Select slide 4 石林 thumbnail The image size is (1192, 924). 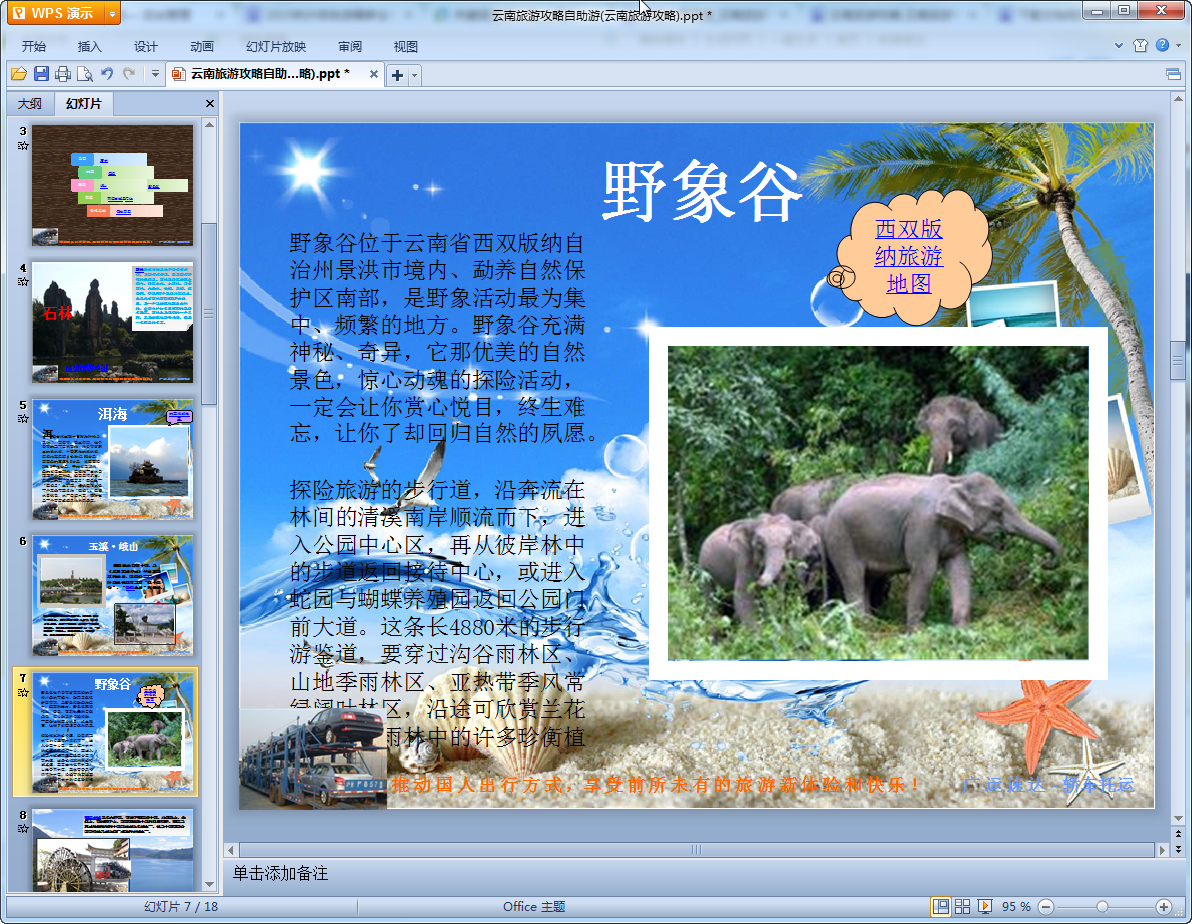pyautogui.click(x=113, y=322)
